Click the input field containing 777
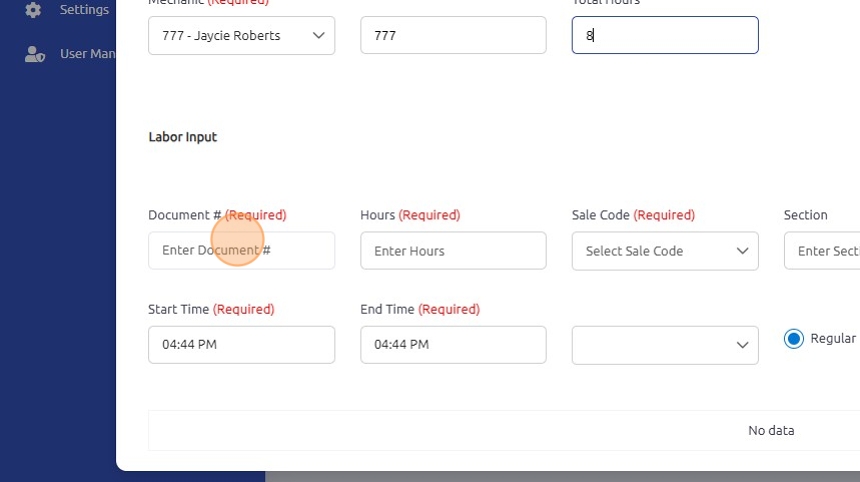This screenshot has width=860, height=482. (453, 35)
